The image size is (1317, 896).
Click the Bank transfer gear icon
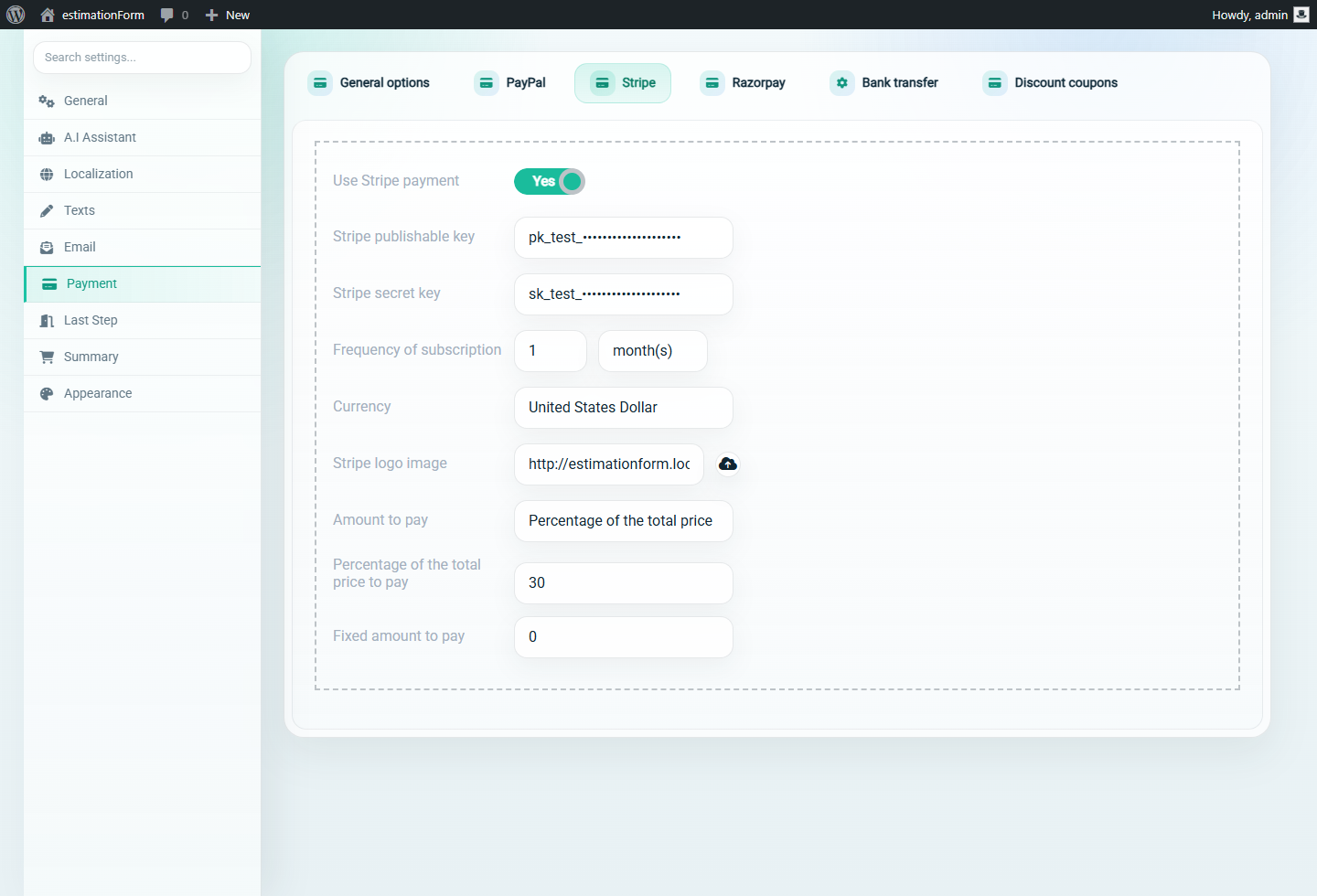(842, 83)
